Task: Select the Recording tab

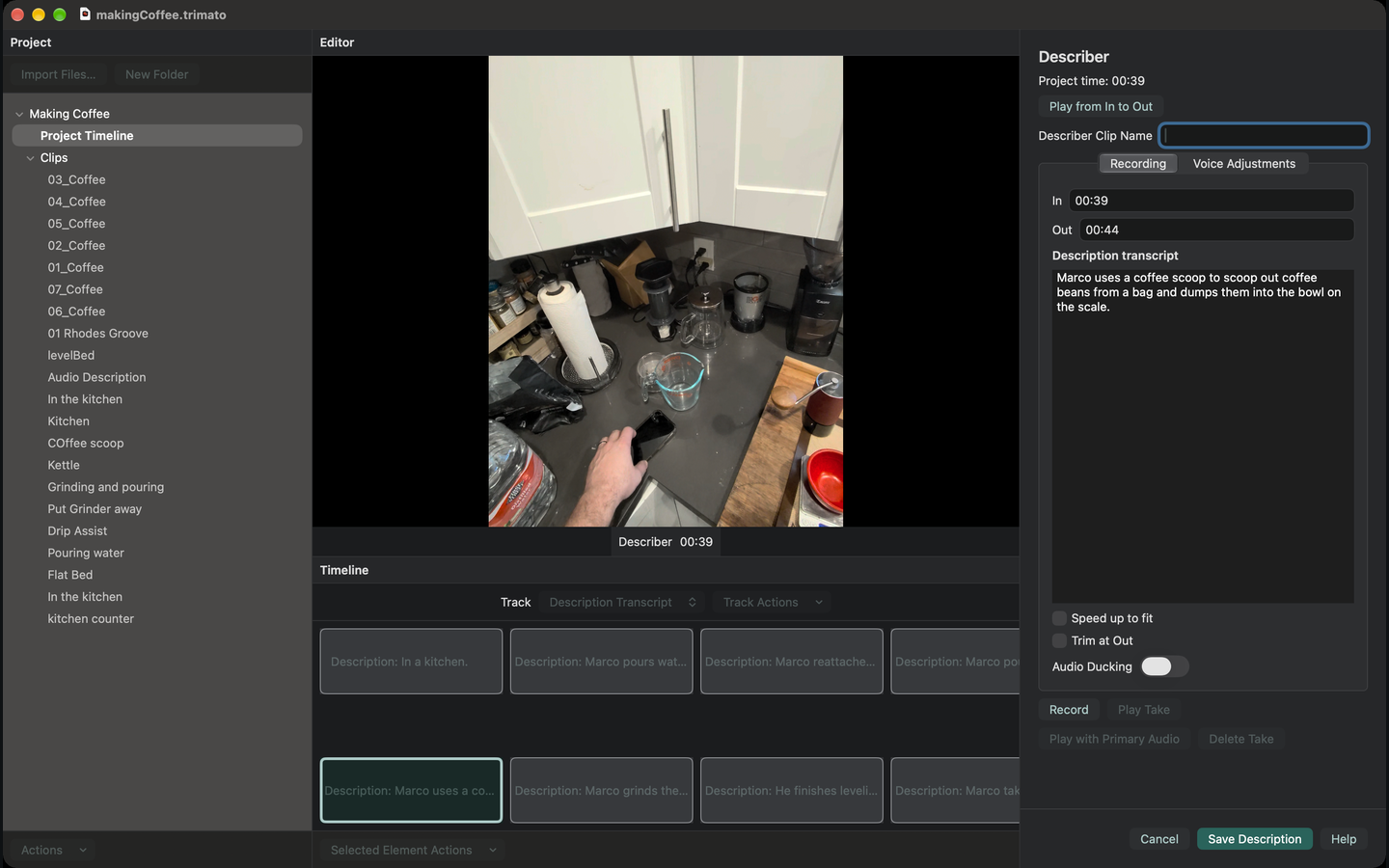Action: pyautogui.click(x=1138, y=163)
